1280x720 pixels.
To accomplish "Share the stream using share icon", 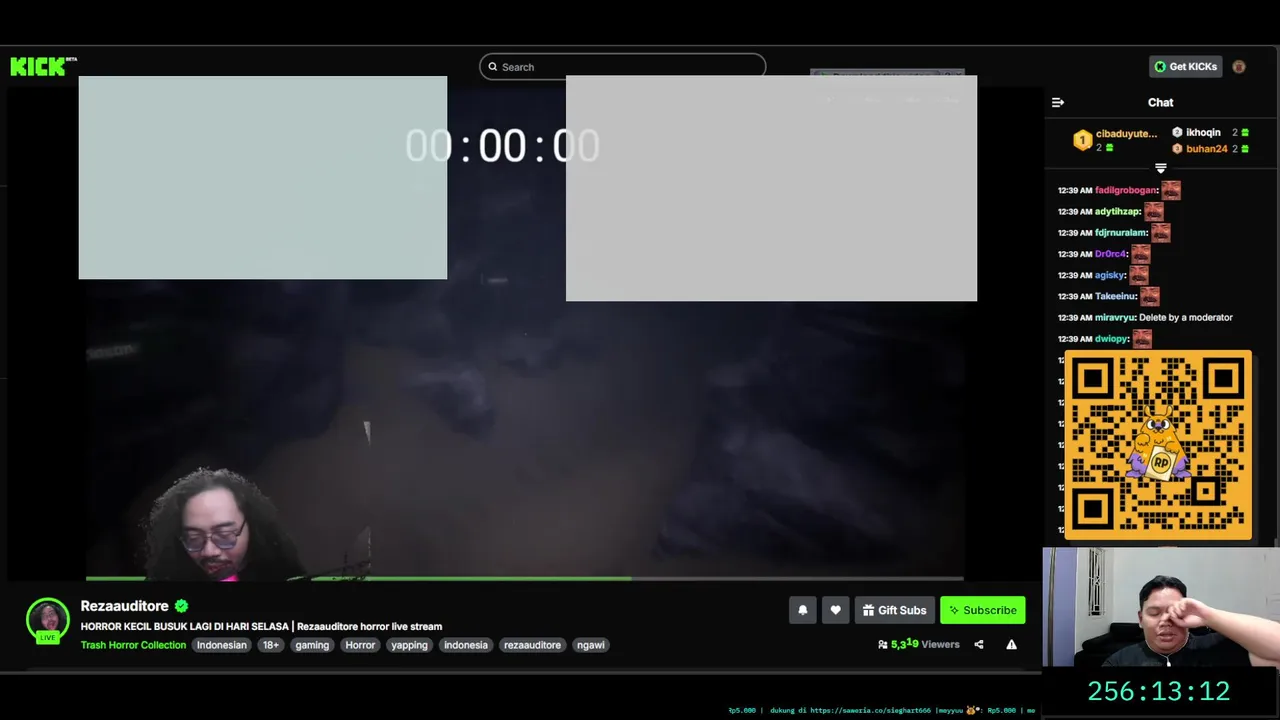I will (x=979, y=645).
